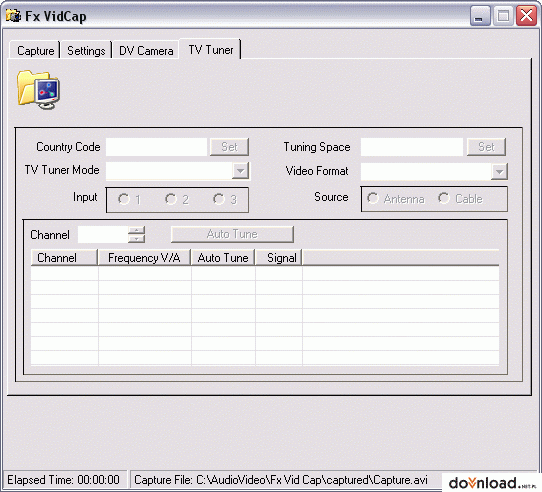Click the Tuning Space input field
Image resolution: width=542 pixels, height=492 pixels.
(x=412, y=147)
